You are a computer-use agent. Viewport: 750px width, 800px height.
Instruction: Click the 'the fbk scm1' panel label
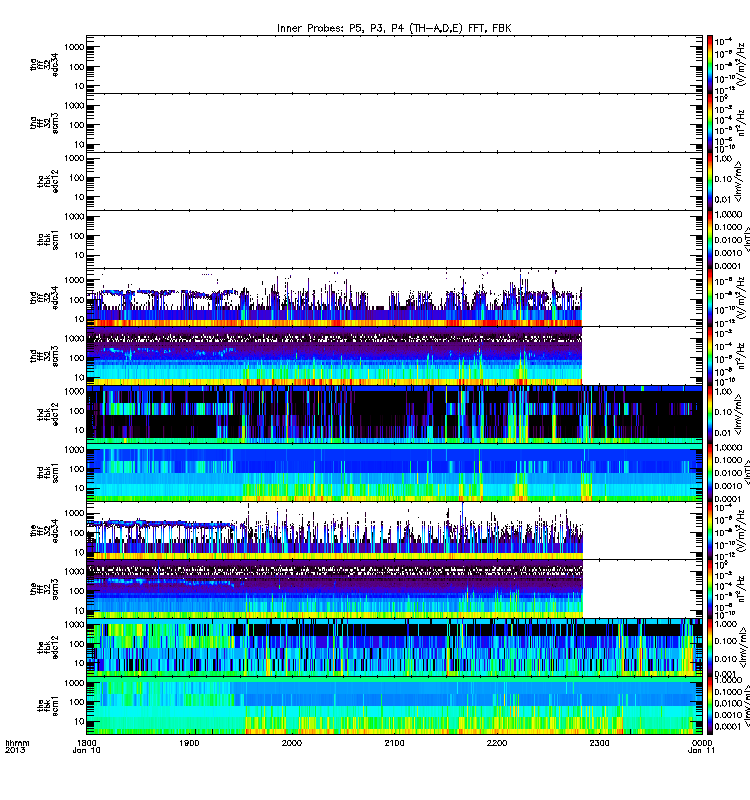coord(48,706)
